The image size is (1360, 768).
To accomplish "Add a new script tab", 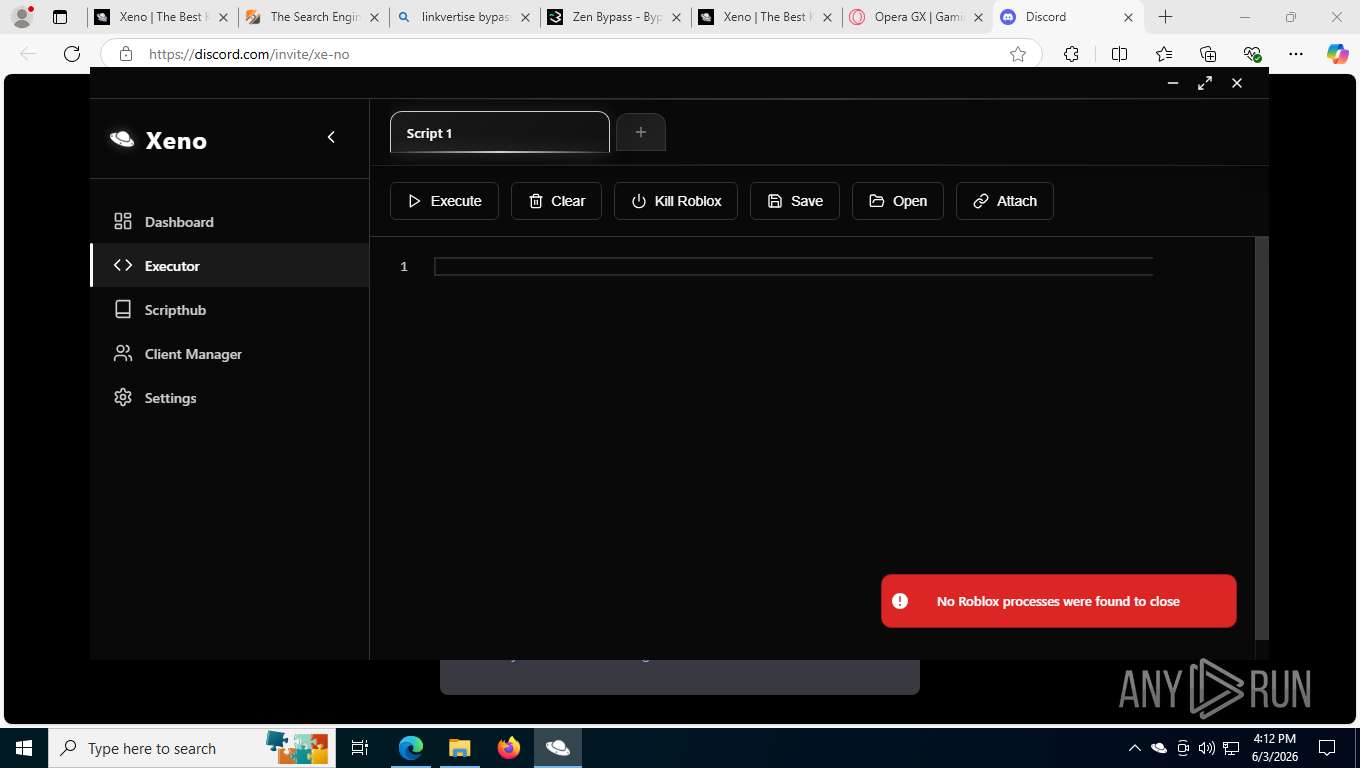I will [x=641, y=132].
